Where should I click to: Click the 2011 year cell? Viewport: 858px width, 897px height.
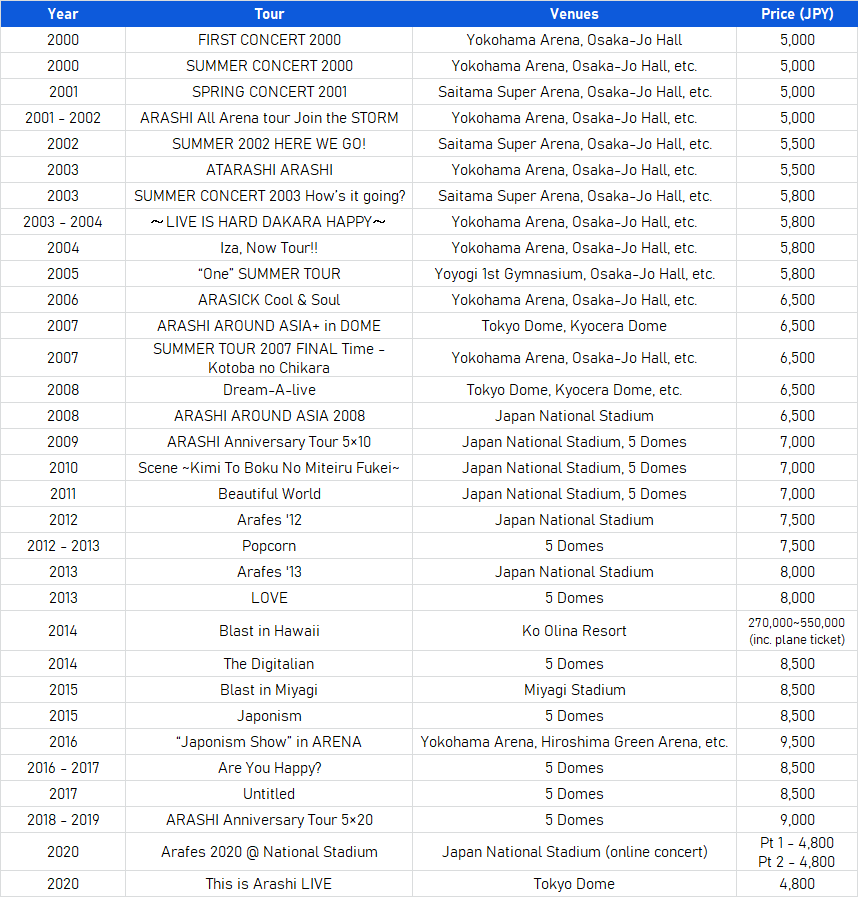(x=63, y=494)
